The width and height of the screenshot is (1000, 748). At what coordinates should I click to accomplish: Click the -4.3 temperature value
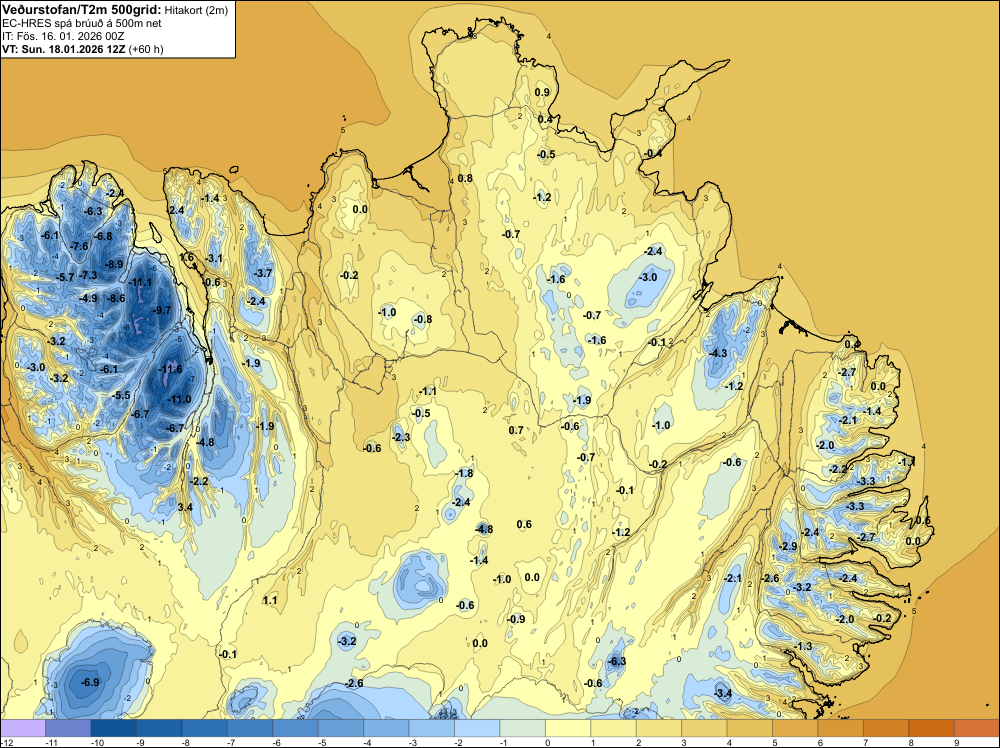(x=718, y=353)
